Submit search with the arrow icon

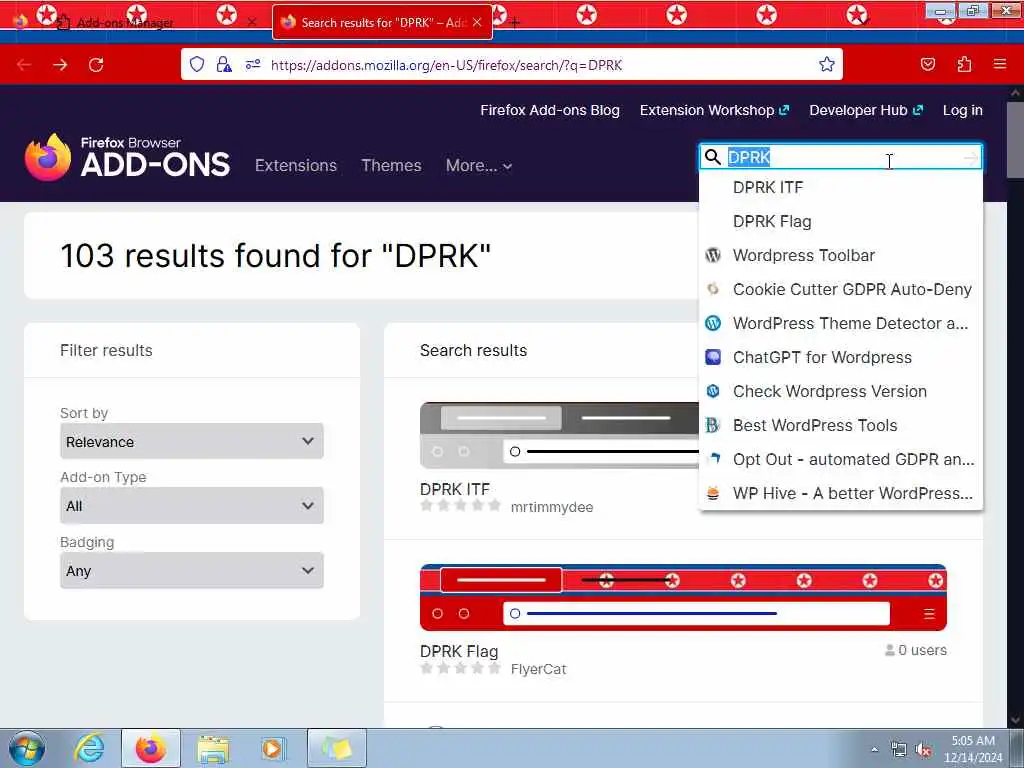[971, 157]
